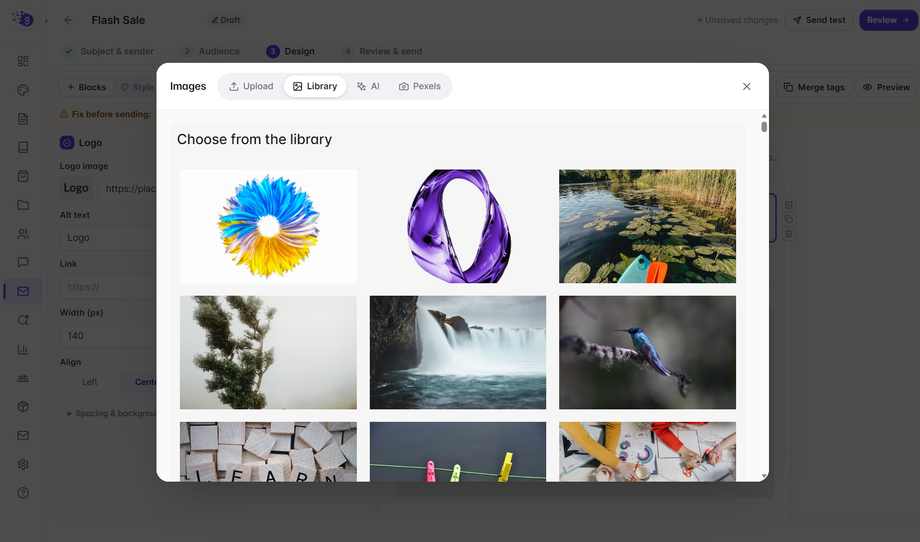Open Merge tags
Viewport: 920px width, 542px height.
point(814,87)
